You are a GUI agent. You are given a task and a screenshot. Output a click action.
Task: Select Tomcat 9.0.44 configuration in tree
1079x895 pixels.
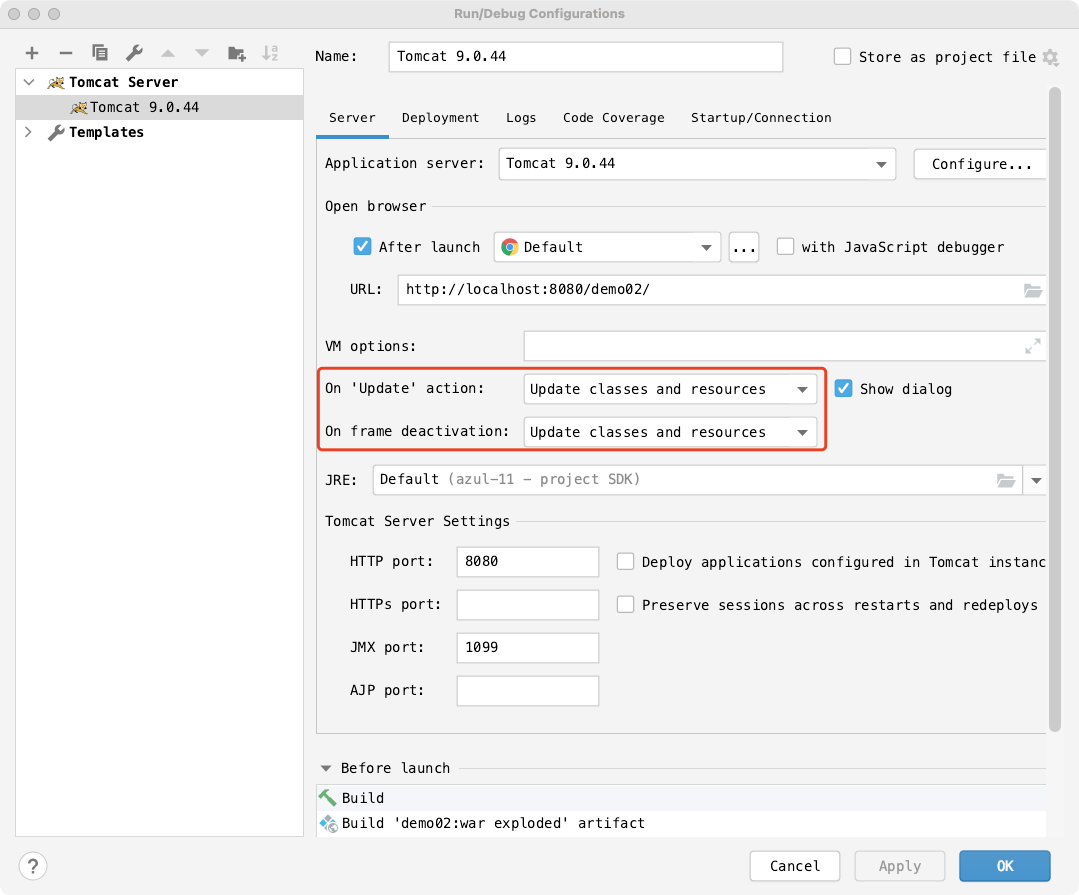click(x=159, y=107)
